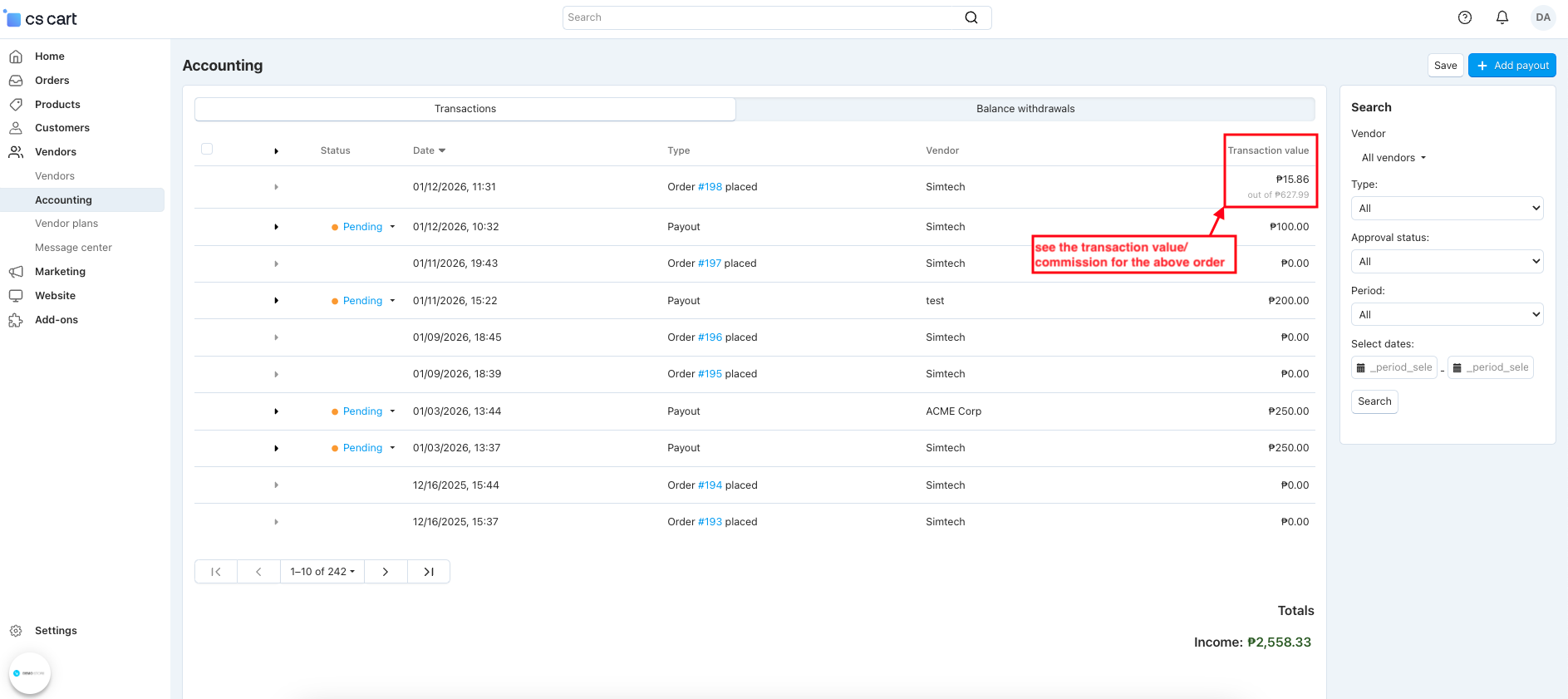Open Vendor plans in the sidebar

(66, 224)
